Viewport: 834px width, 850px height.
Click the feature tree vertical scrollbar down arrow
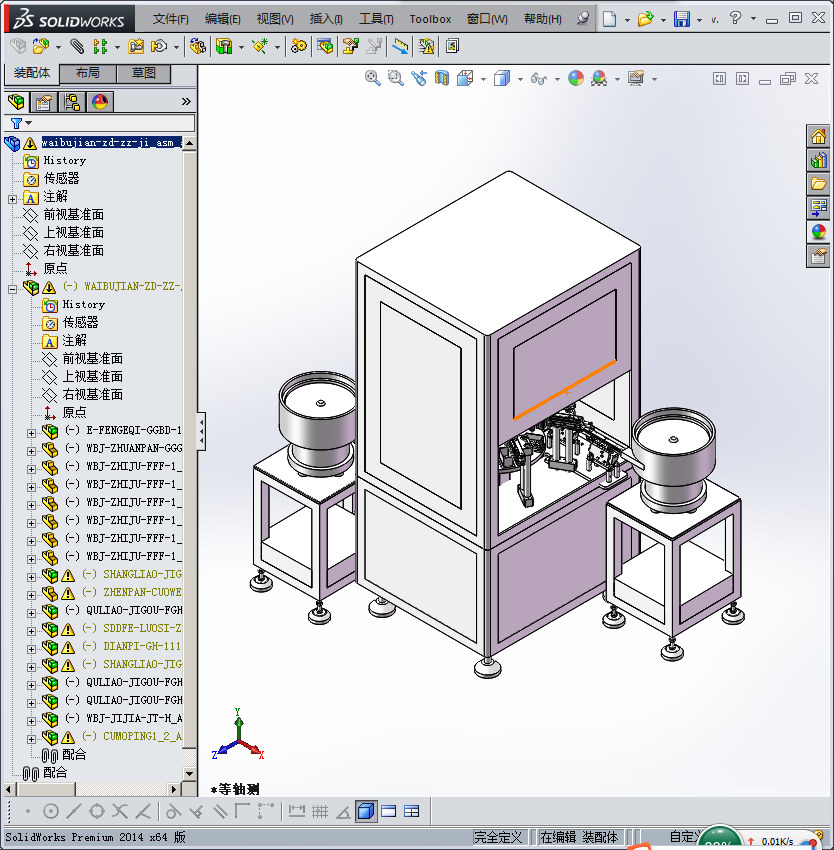point(189,774)
